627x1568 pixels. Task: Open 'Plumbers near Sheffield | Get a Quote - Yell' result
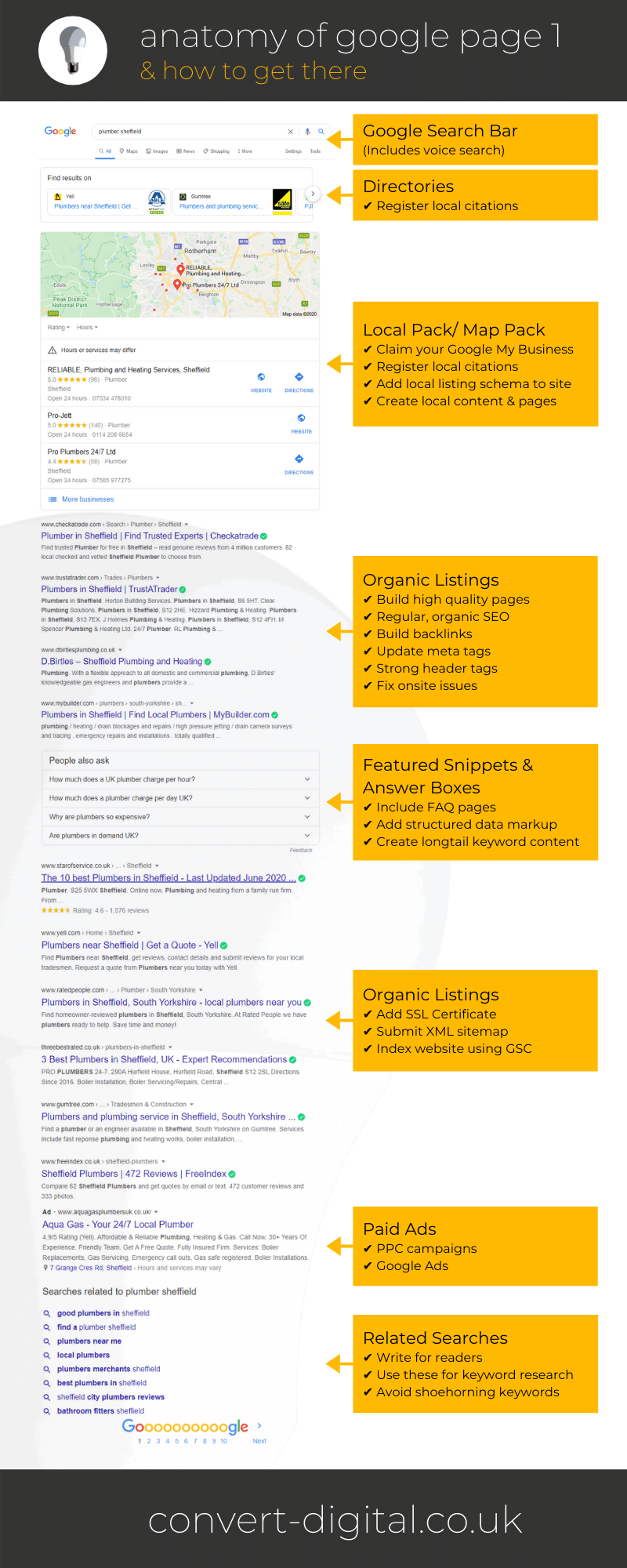coord(130,946)
